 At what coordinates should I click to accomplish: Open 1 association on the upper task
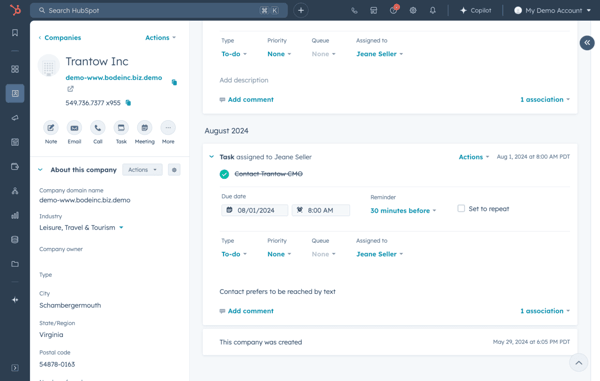tap(545, 99)
